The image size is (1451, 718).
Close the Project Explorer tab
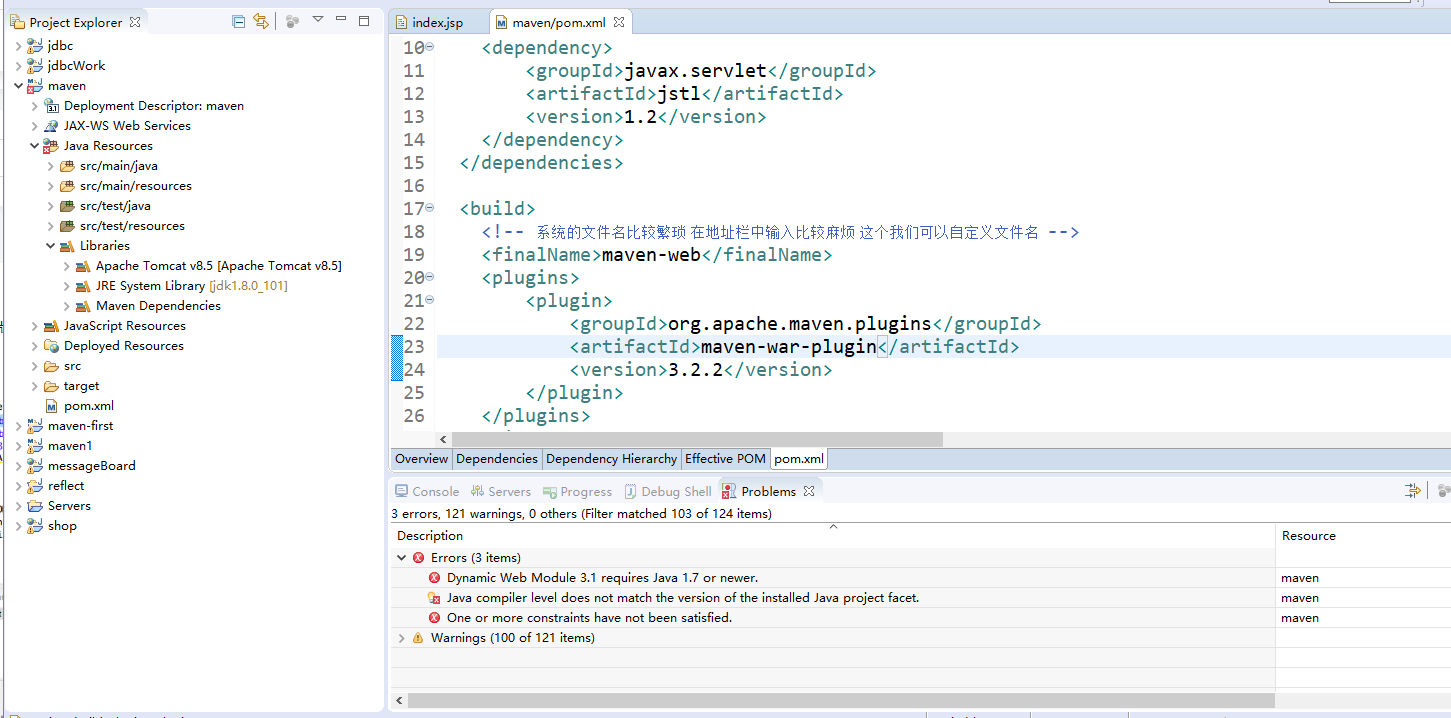(x=135, y=21)
